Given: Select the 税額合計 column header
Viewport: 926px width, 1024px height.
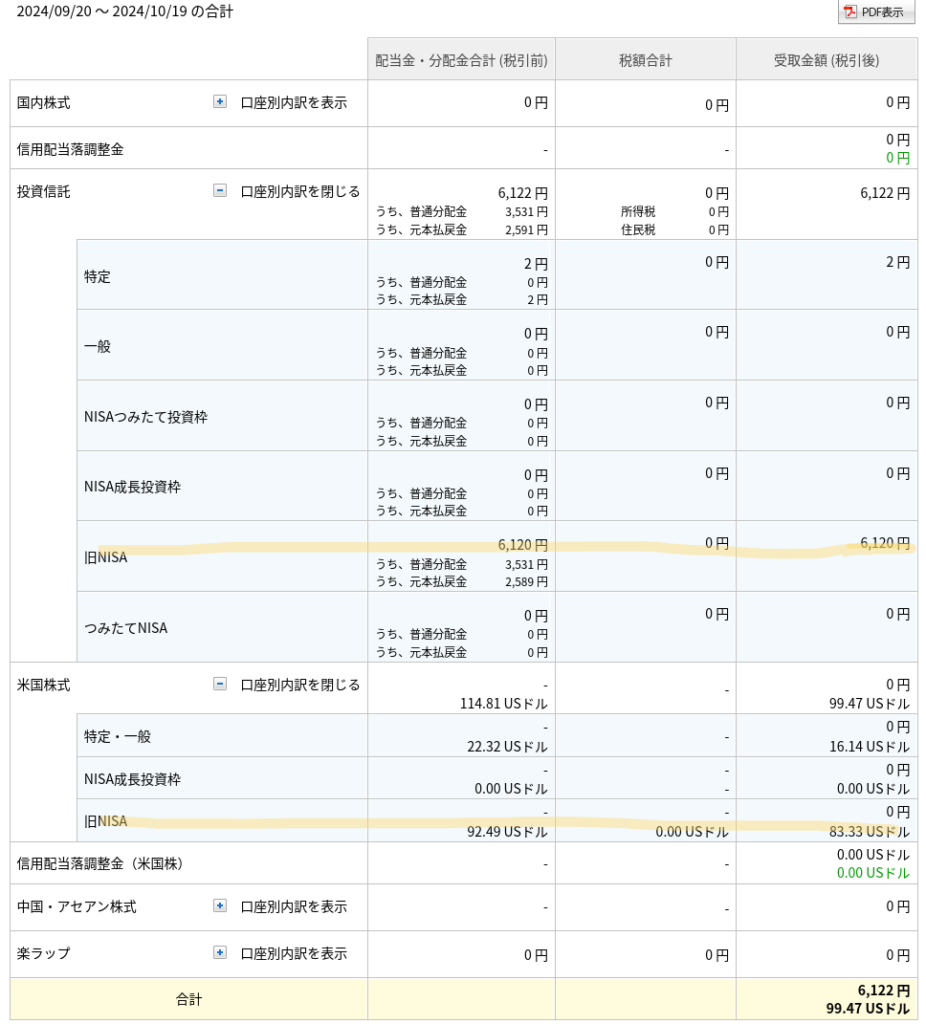Looking at the screenshot, I should tap(645, 60).
